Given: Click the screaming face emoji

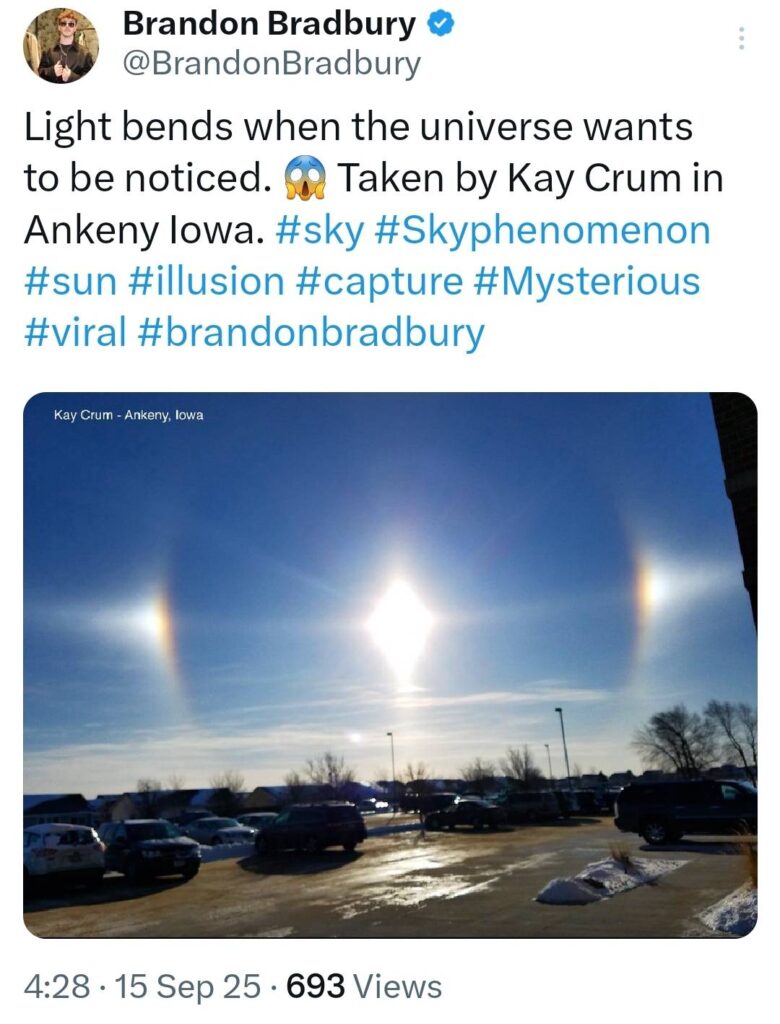Looking at the screenshot, I should point(305,178).
